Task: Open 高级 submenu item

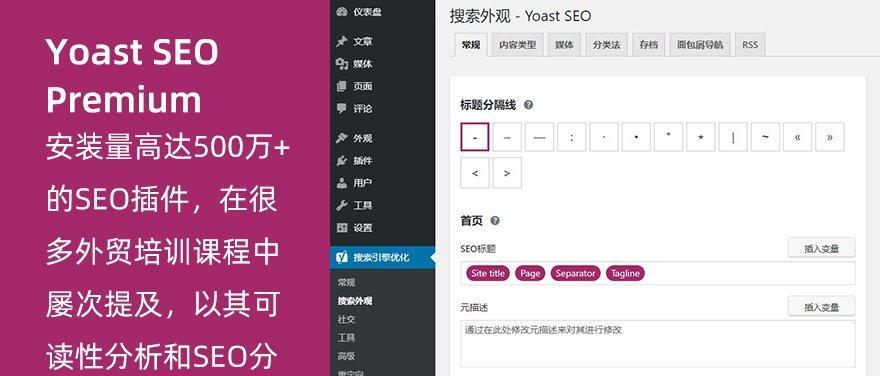Action: (x=346, y=356)
